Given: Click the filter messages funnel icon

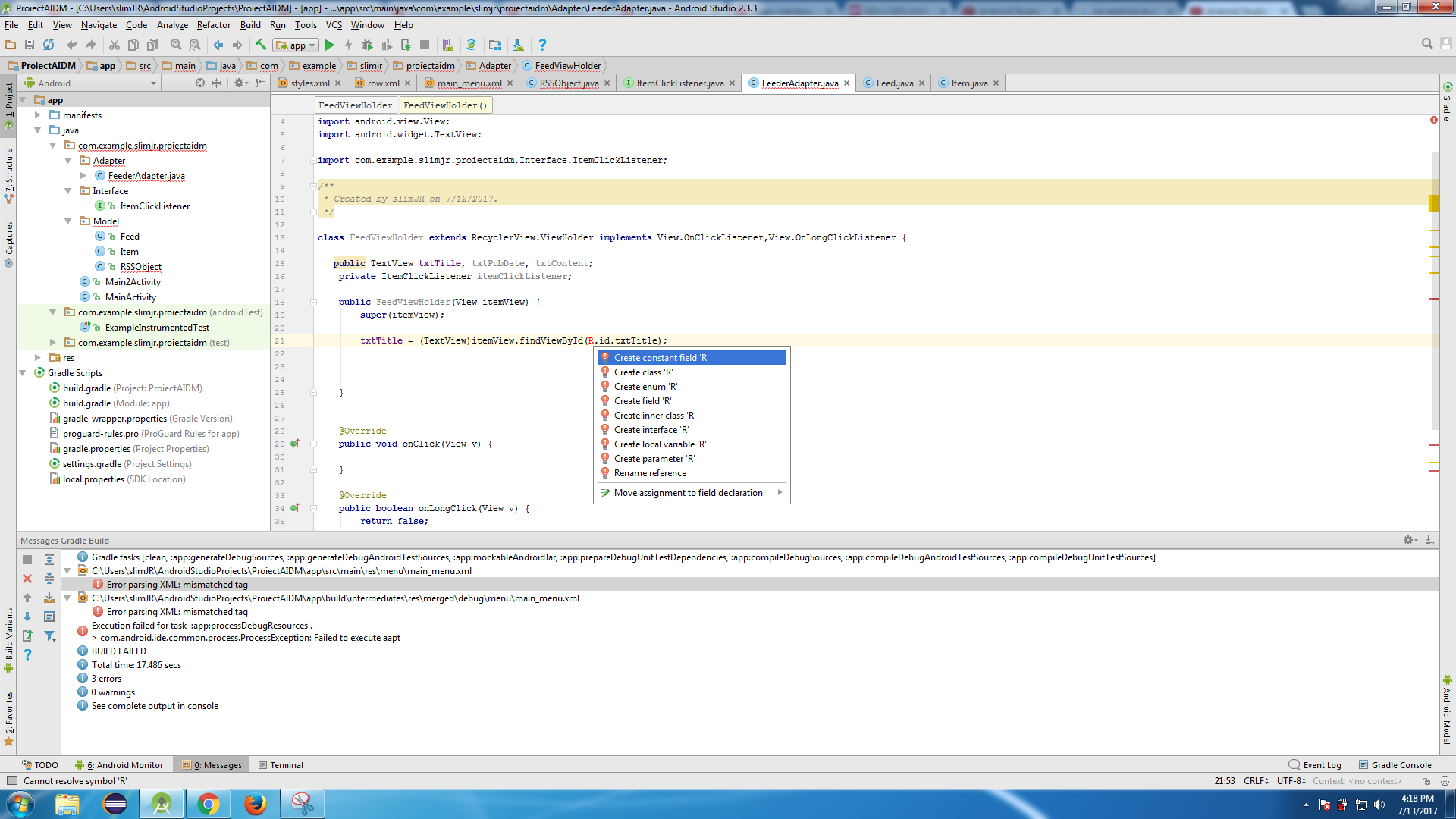Looking at the screenshot, I should pos(49,636).
